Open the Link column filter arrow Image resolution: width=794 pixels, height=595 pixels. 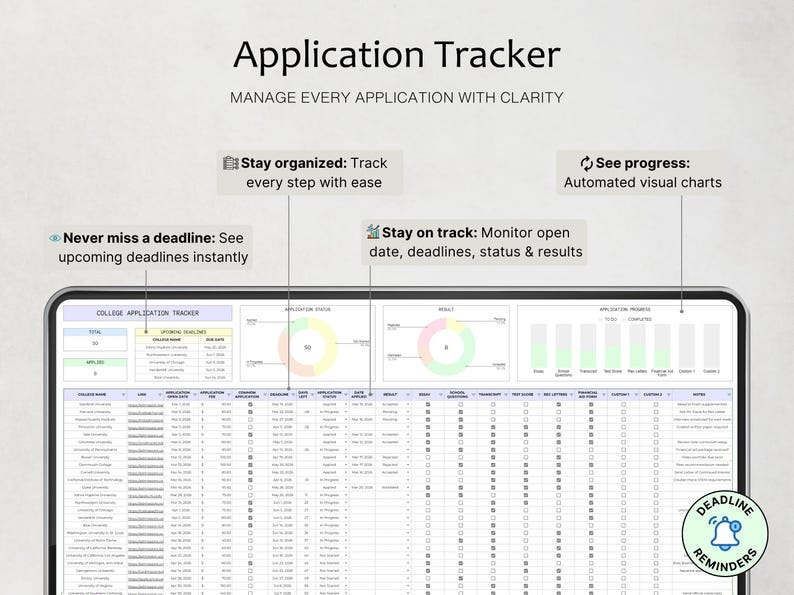(160, 394)
